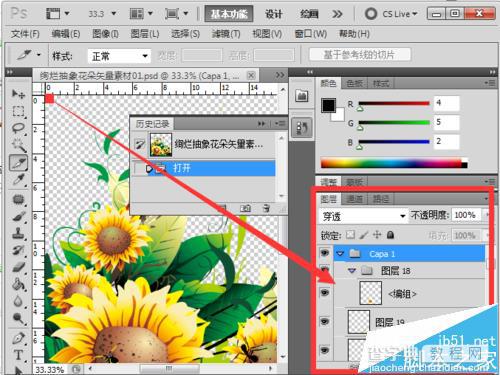Toggle visibility of layer below 图层 19
Viewport: 500px width, 375px height.
(x=325, y=350)
